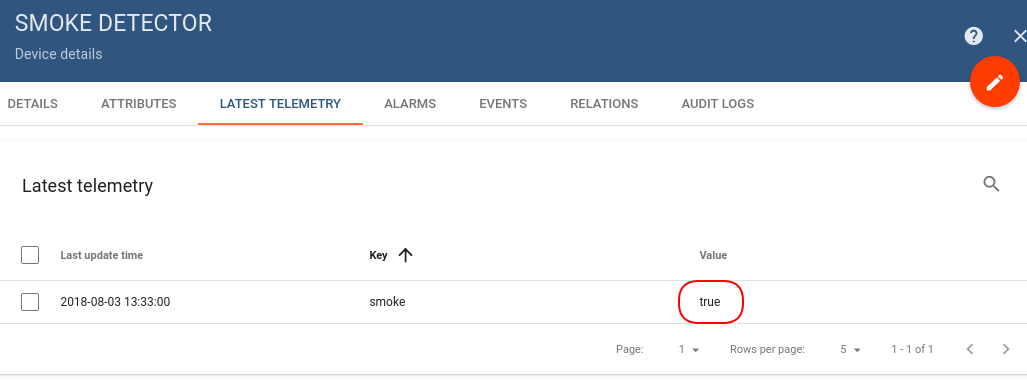Open the Relations tab
This screenshot has height=380, width=1027.
click(x=604, y=104)
